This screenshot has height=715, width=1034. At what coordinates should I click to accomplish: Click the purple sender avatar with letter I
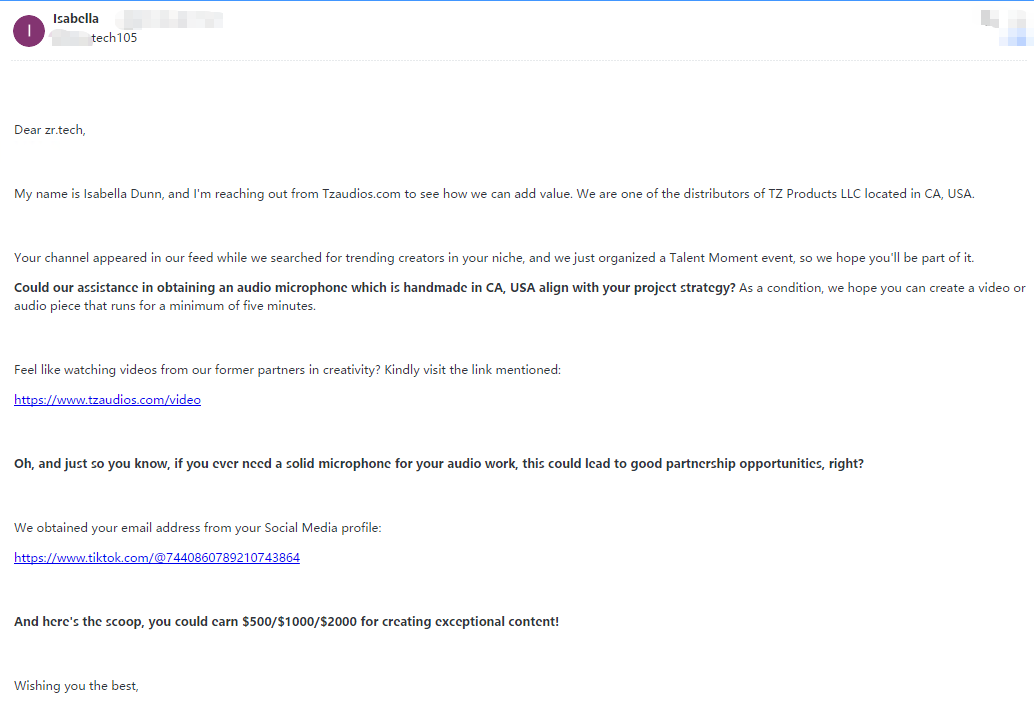28,31
